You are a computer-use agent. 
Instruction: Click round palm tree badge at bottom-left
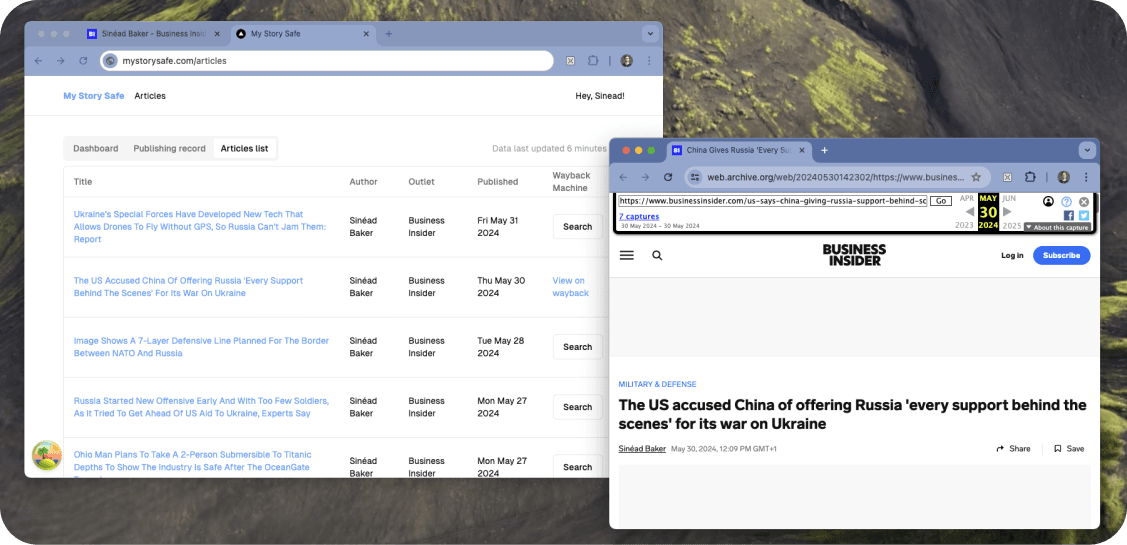pyautogui.click(x=47, y=456)
